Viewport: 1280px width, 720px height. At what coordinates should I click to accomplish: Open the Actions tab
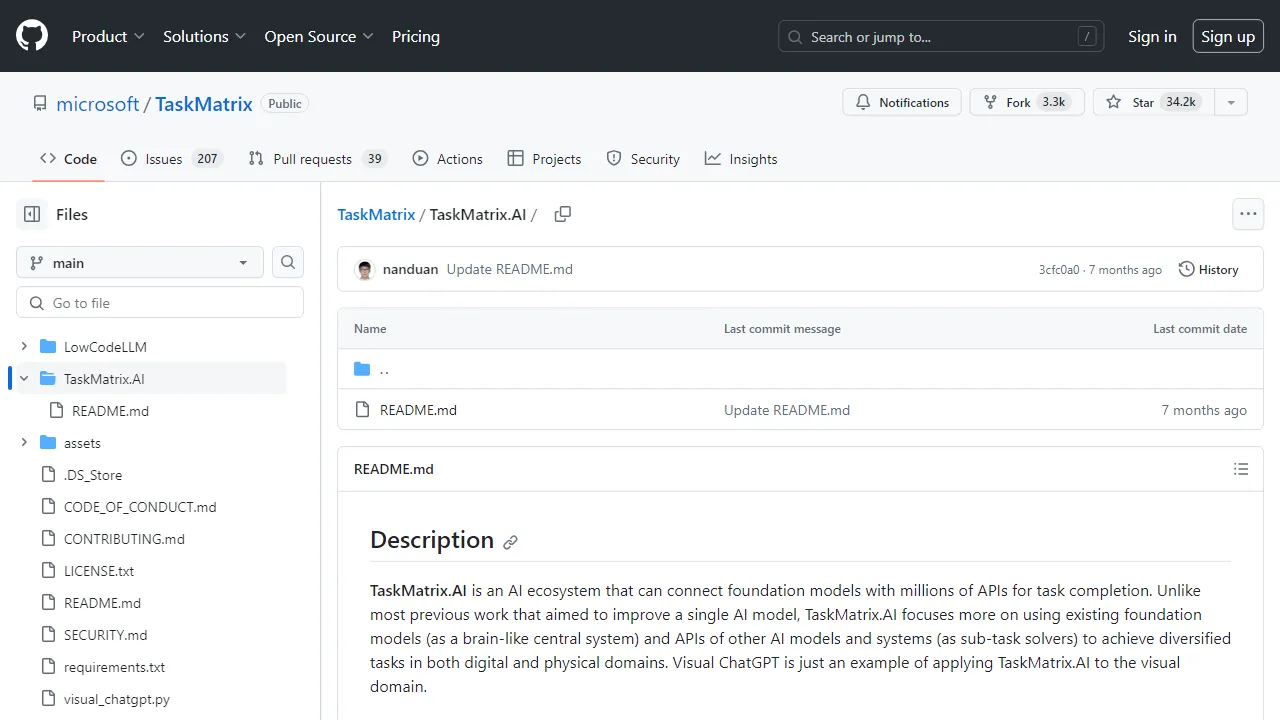pos(447,159)
